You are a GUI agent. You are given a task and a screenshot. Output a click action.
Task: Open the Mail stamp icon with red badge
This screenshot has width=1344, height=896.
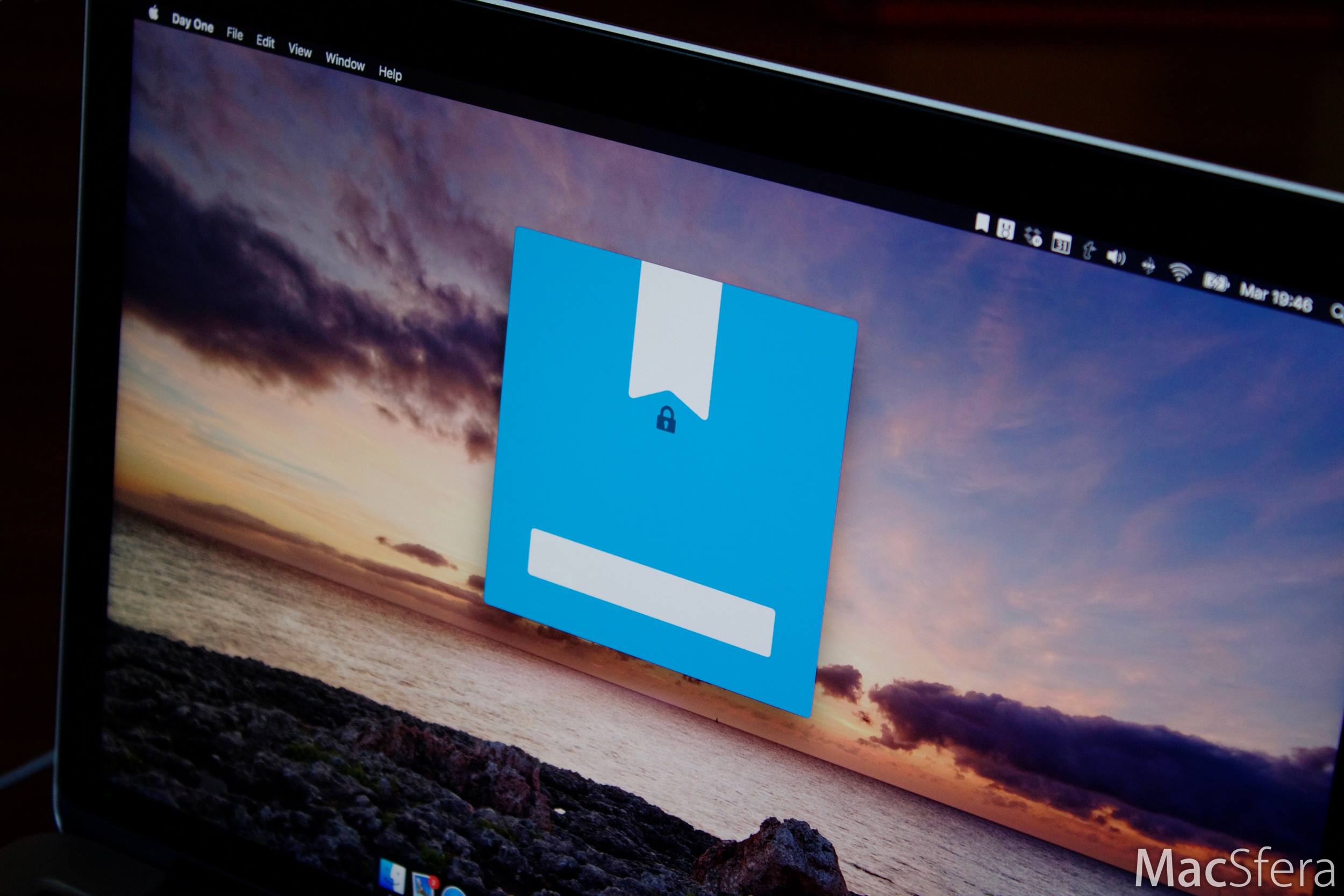pyautogui.click(x=424, y=884)
